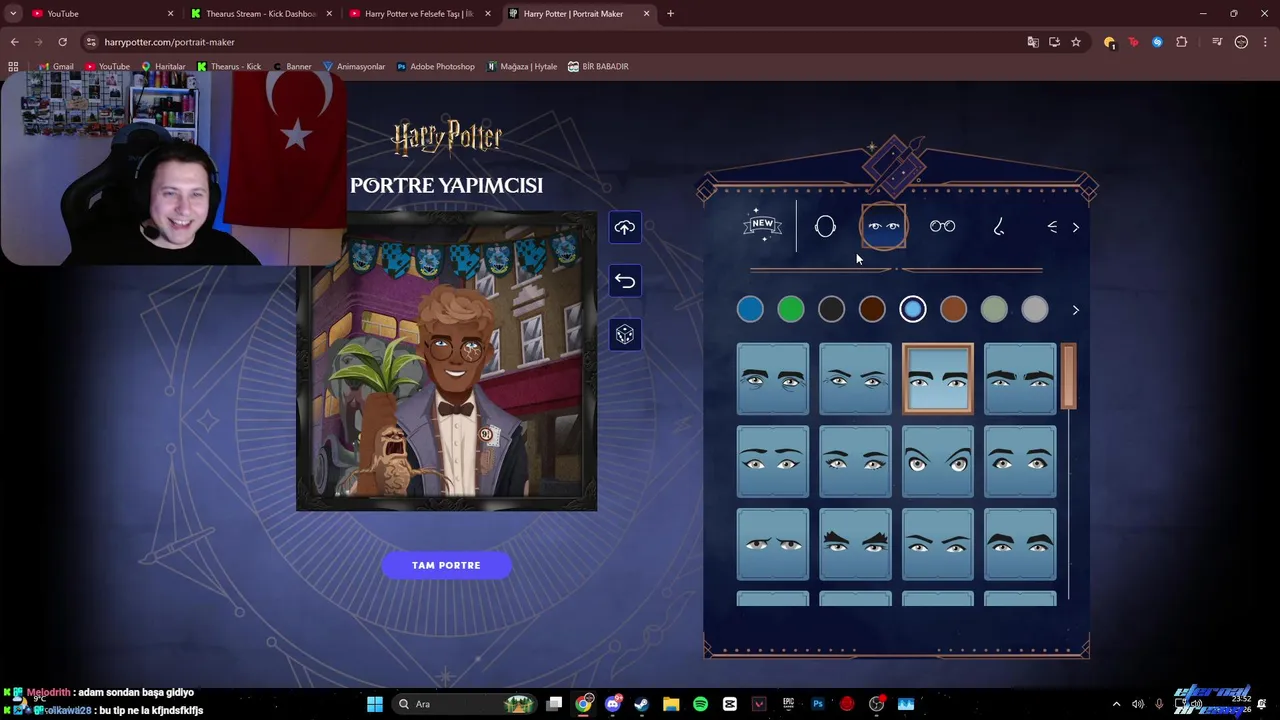Open the Adobe Photoshop bookmark
The width and height of the screenshot is (1280, 720).
(x=435, y=67)
